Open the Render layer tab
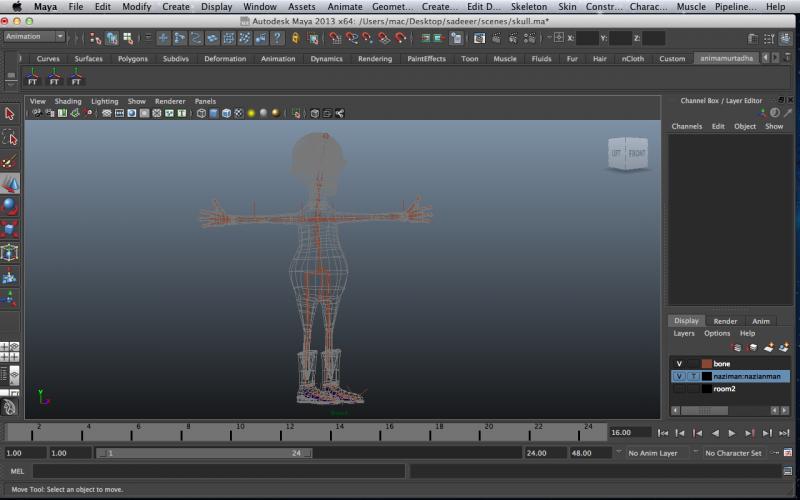 [725, 321]
